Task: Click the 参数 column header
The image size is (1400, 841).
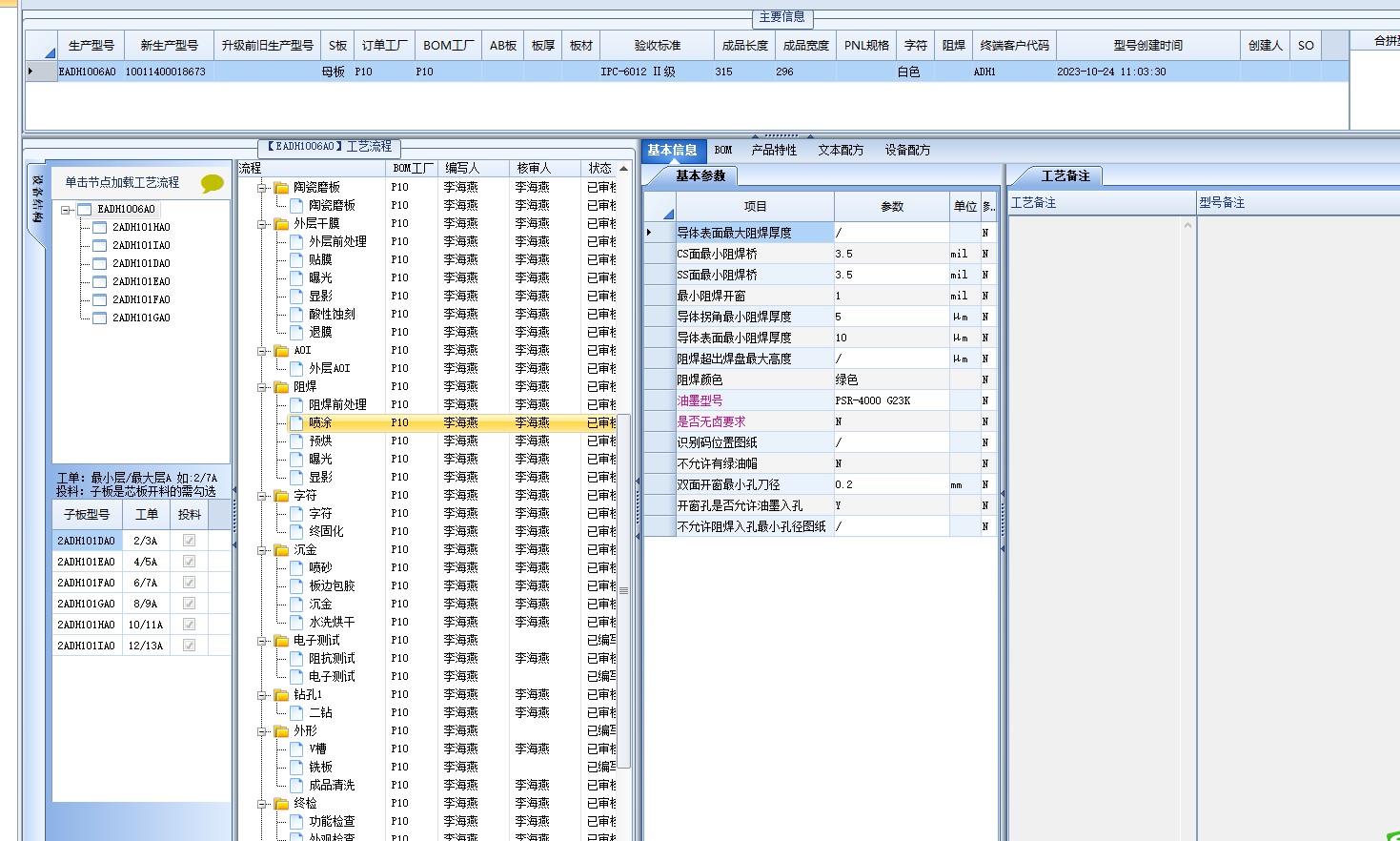Action: [892, 206]
